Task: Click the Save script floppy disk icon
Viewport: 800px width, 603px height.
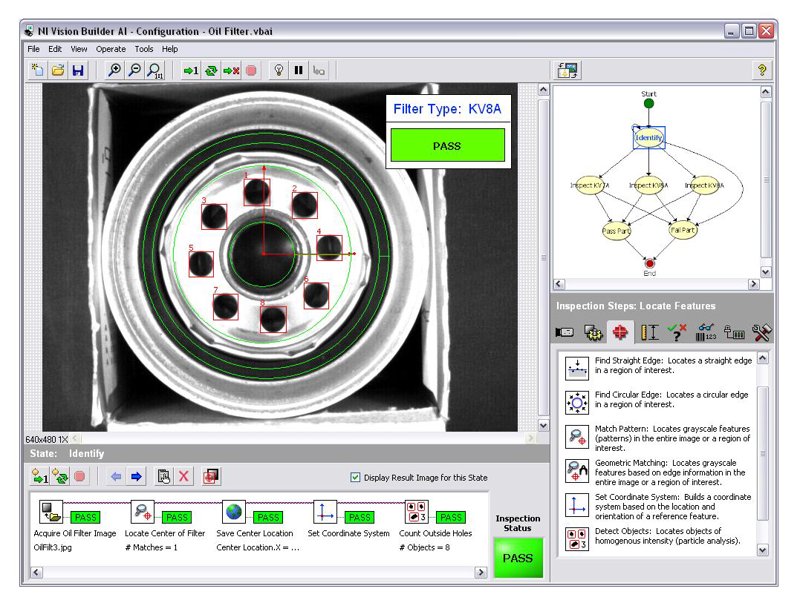Action: click(78, 70)
